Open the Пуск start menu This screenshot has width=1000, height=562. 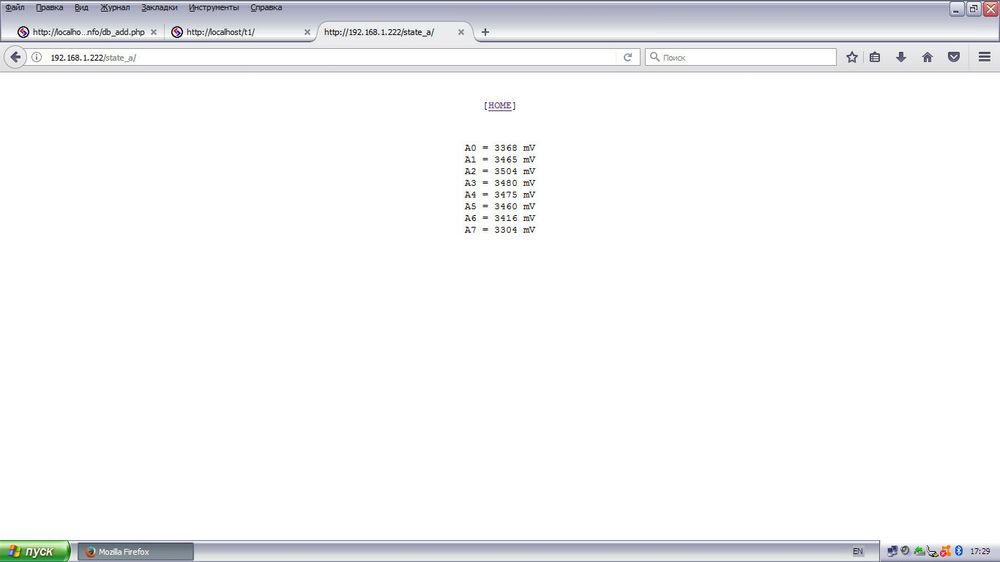click(x=35, y=551)
